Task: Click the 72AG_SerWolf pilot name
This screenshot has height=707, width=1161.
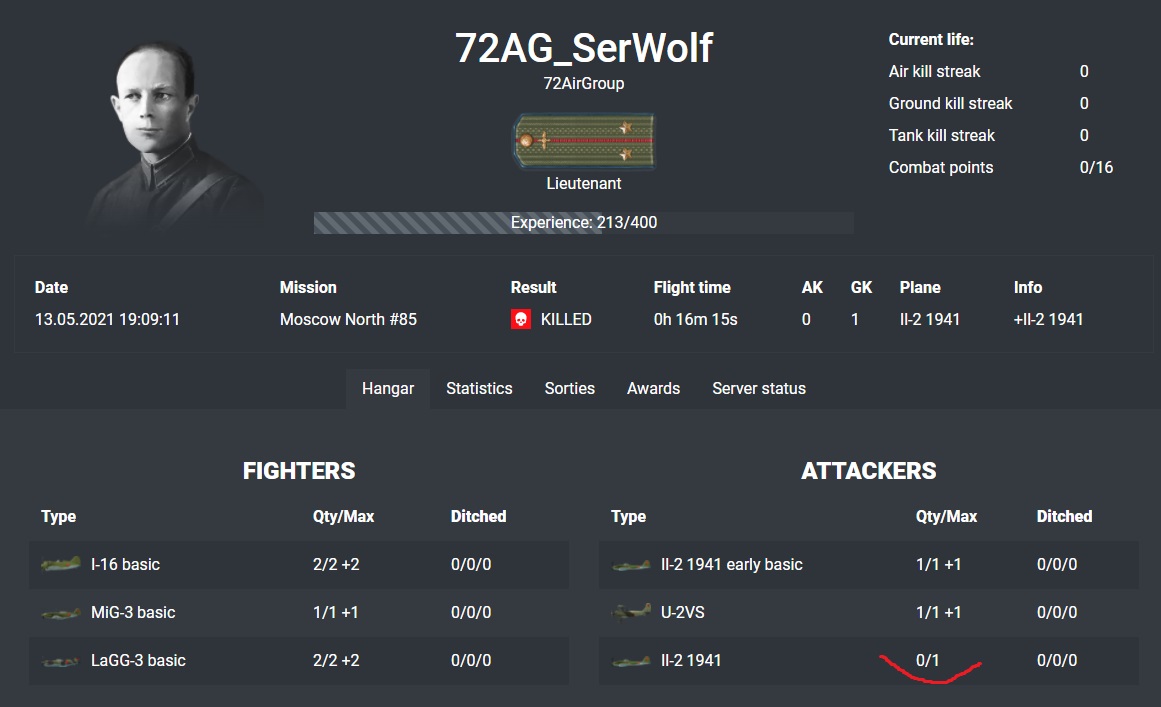Action: pos(584,48)
